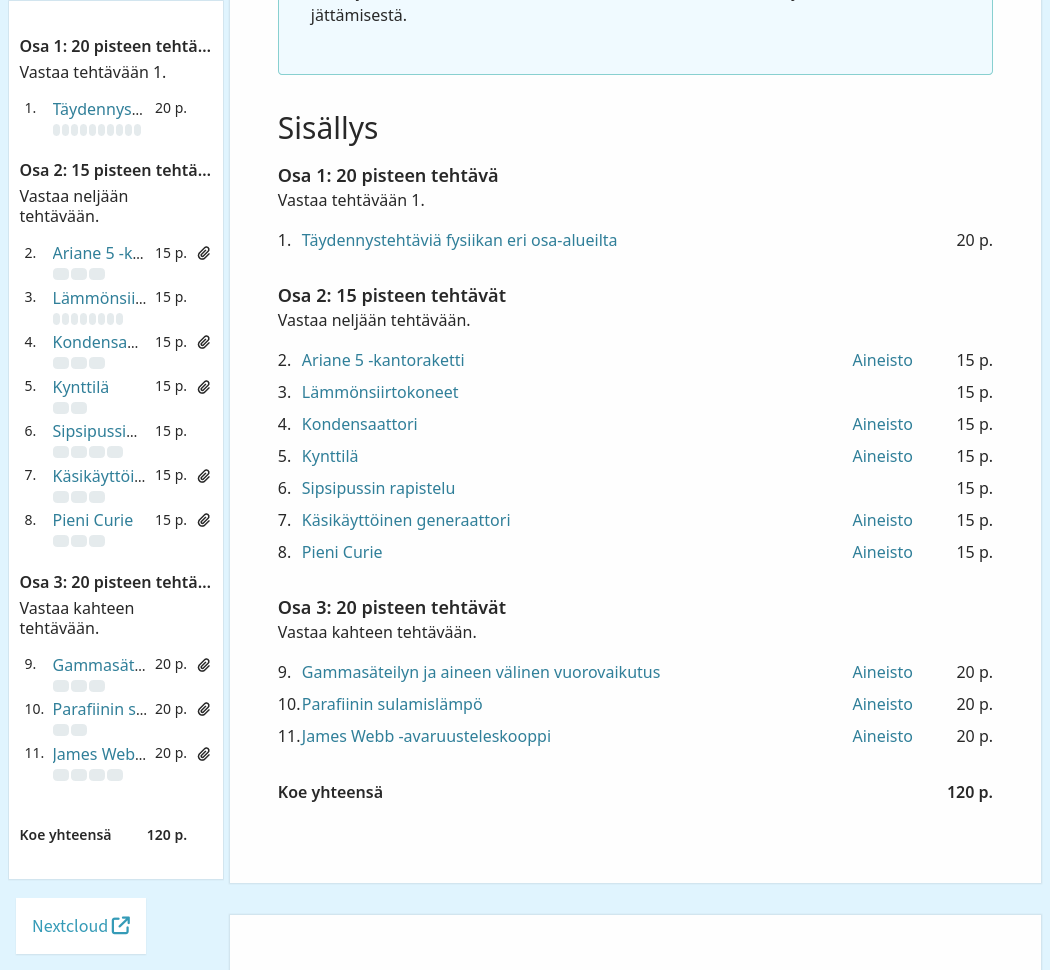Jump to Kynttilä task 5 in sidebar
The width and height of the screenshot is (1050, 970).
(x=80, y=387)
